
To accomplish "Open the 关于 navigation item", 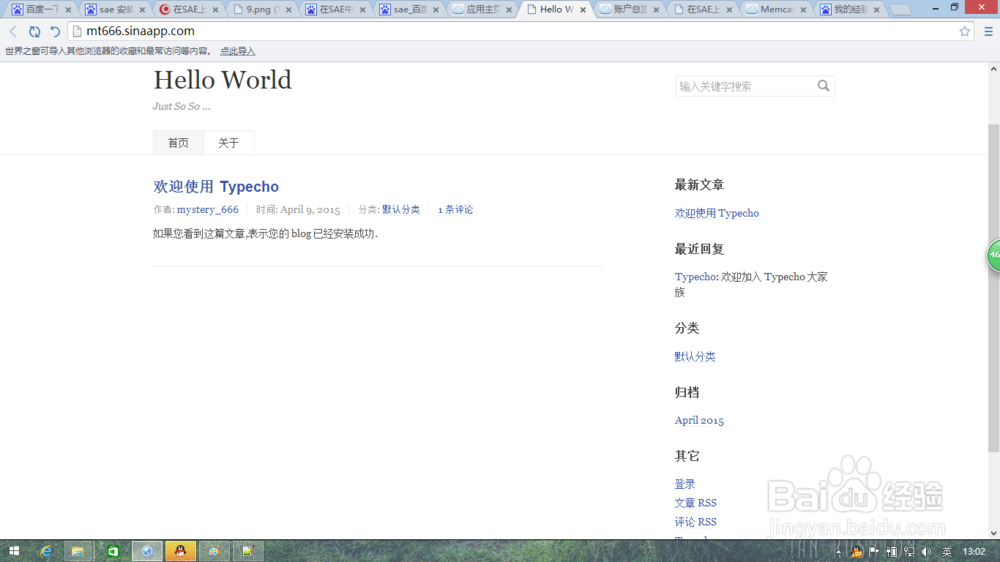I will pos(228,143).
